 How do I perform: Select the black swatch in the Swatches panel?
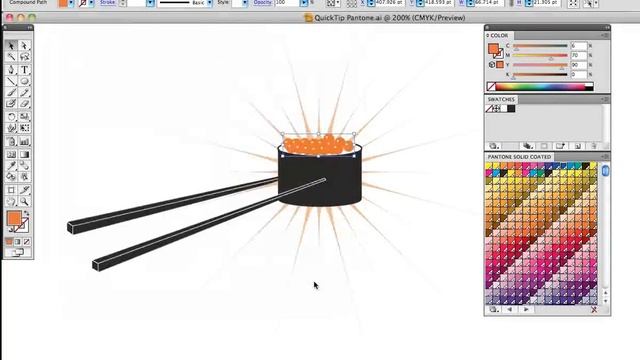(x=511, y=109)
